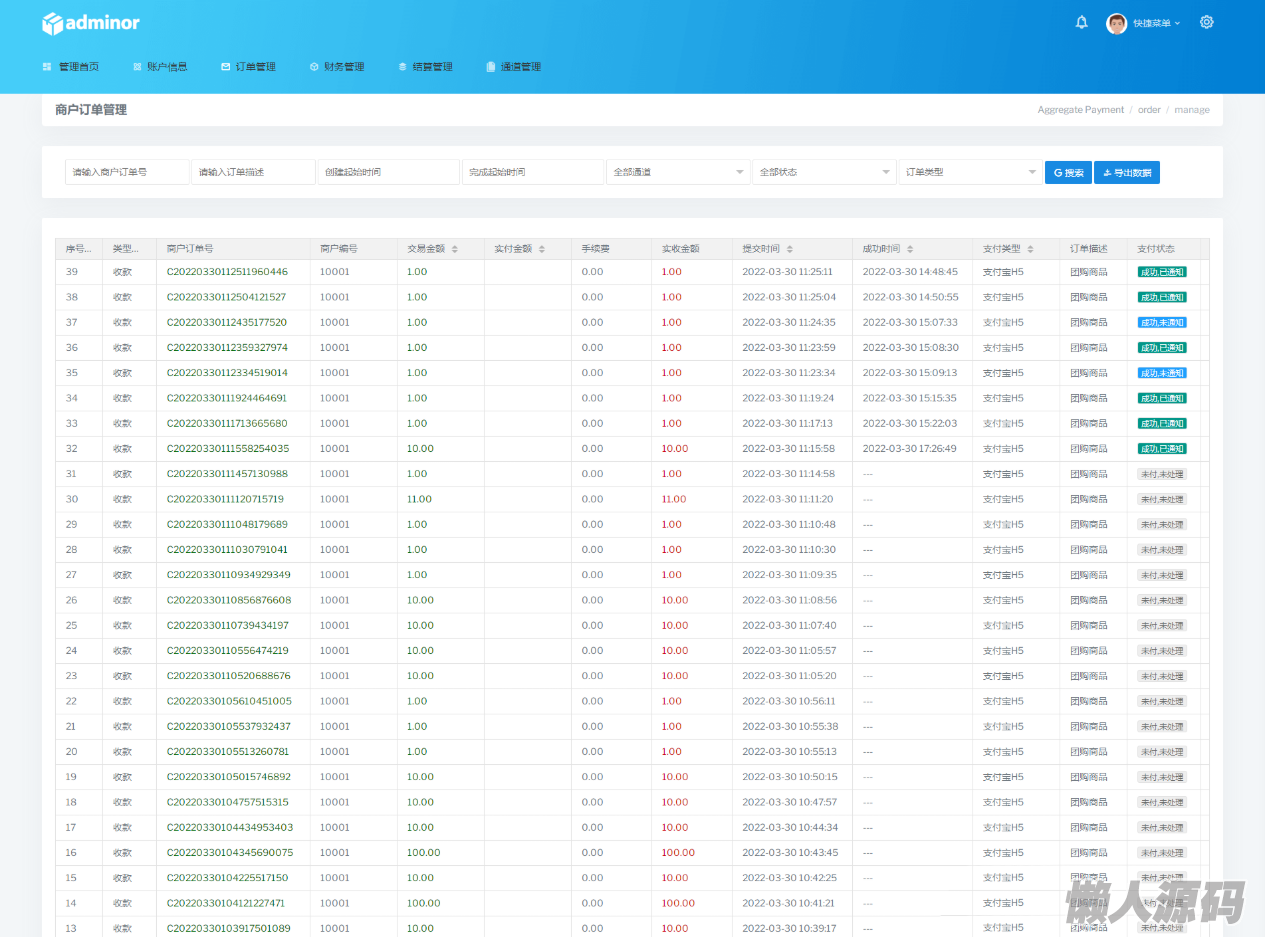
Task: Expand the 全部通道 channel dropdown
Action: pyautogui.click(x=678, y=172)
